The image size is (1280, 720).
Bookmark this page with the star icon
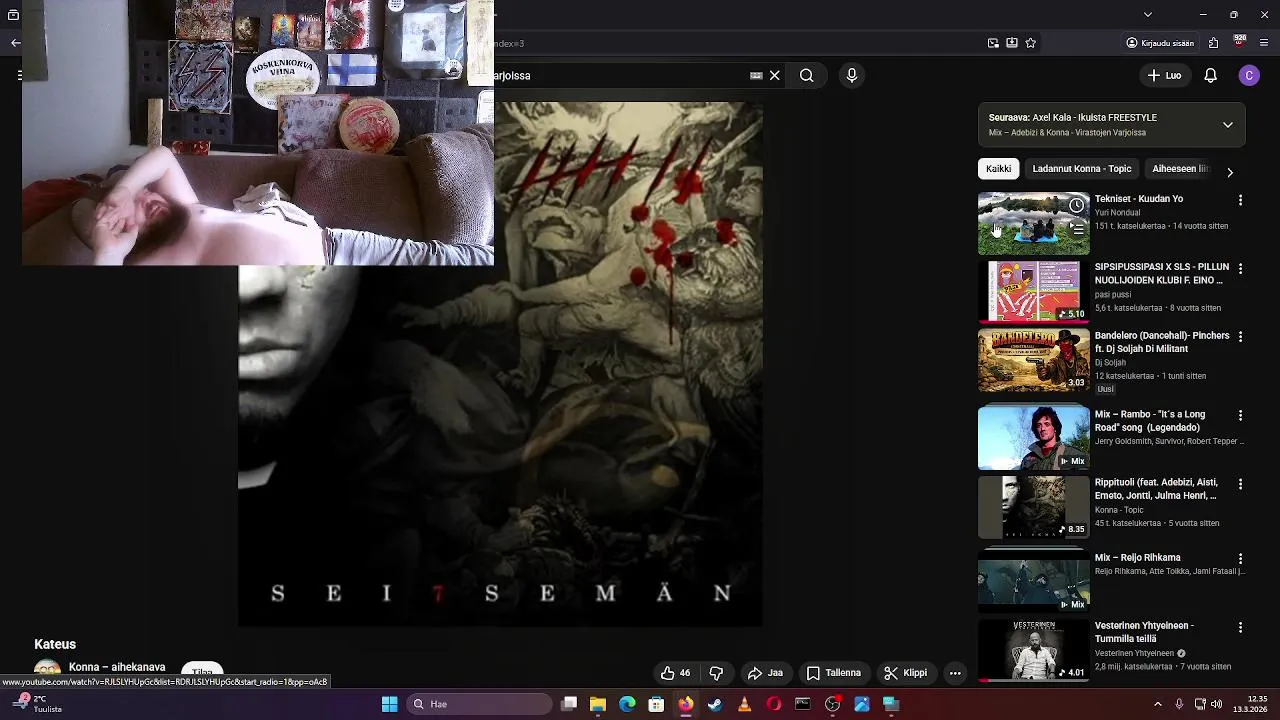click(x=1031, y=43)
